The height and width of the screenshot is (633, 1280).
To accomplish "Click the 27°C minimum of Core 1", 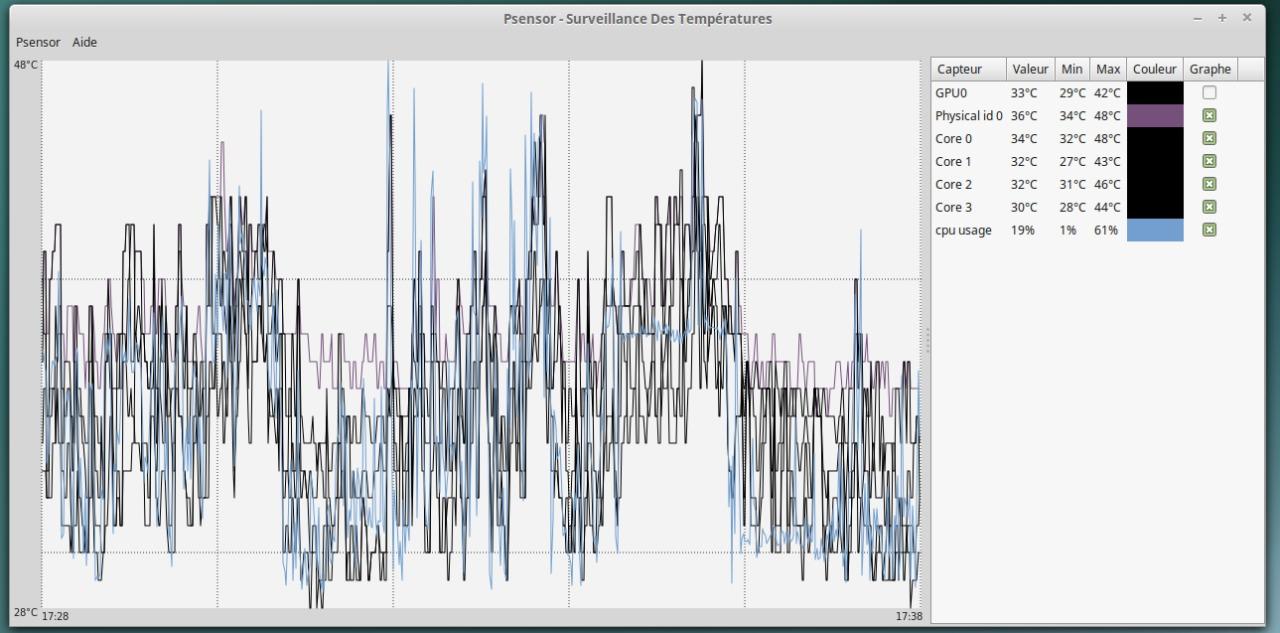I will [1073, 162].
